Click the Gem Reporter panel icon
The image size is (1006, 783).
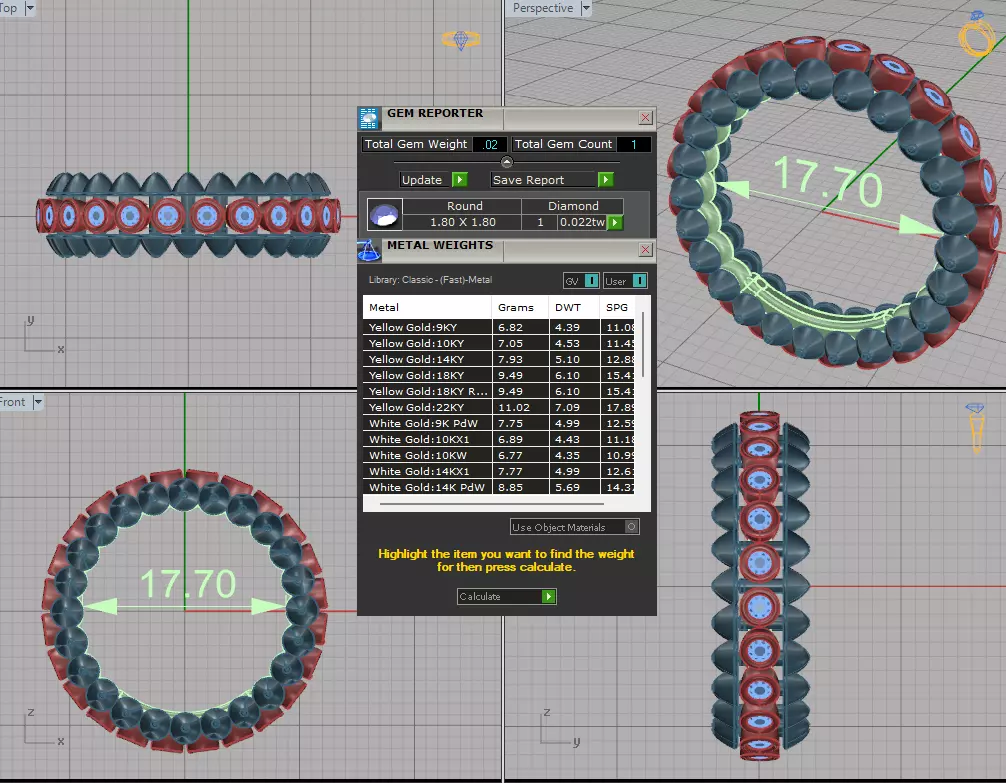coord(368,119)
